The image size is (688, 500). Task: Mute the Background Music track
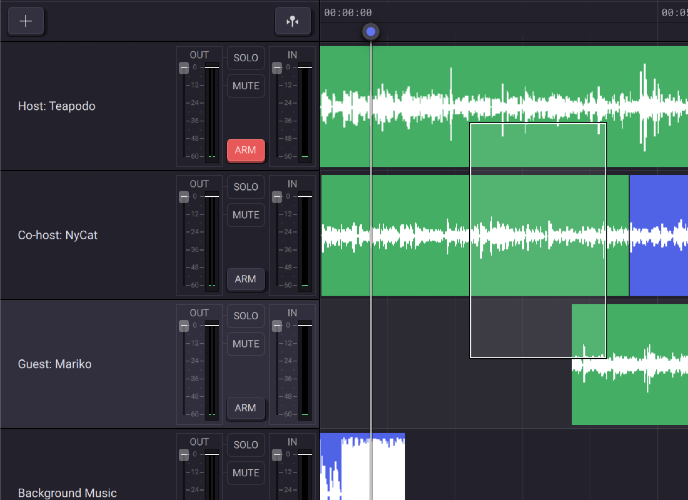(x=246, y=473)
